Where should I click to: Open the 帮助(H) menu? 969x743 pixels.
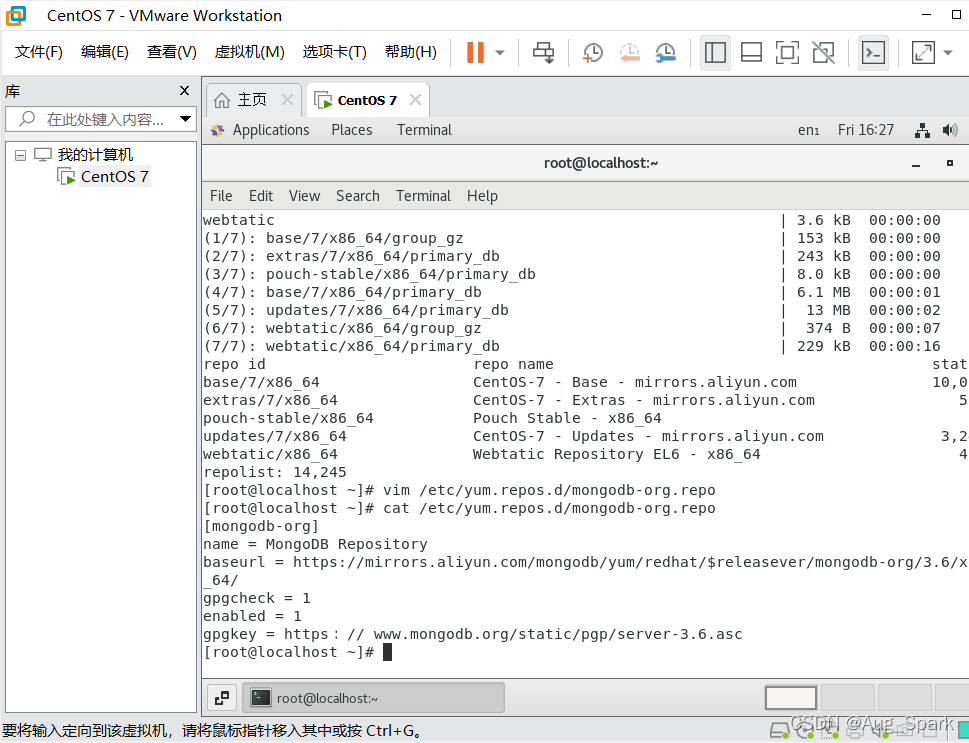410,52
